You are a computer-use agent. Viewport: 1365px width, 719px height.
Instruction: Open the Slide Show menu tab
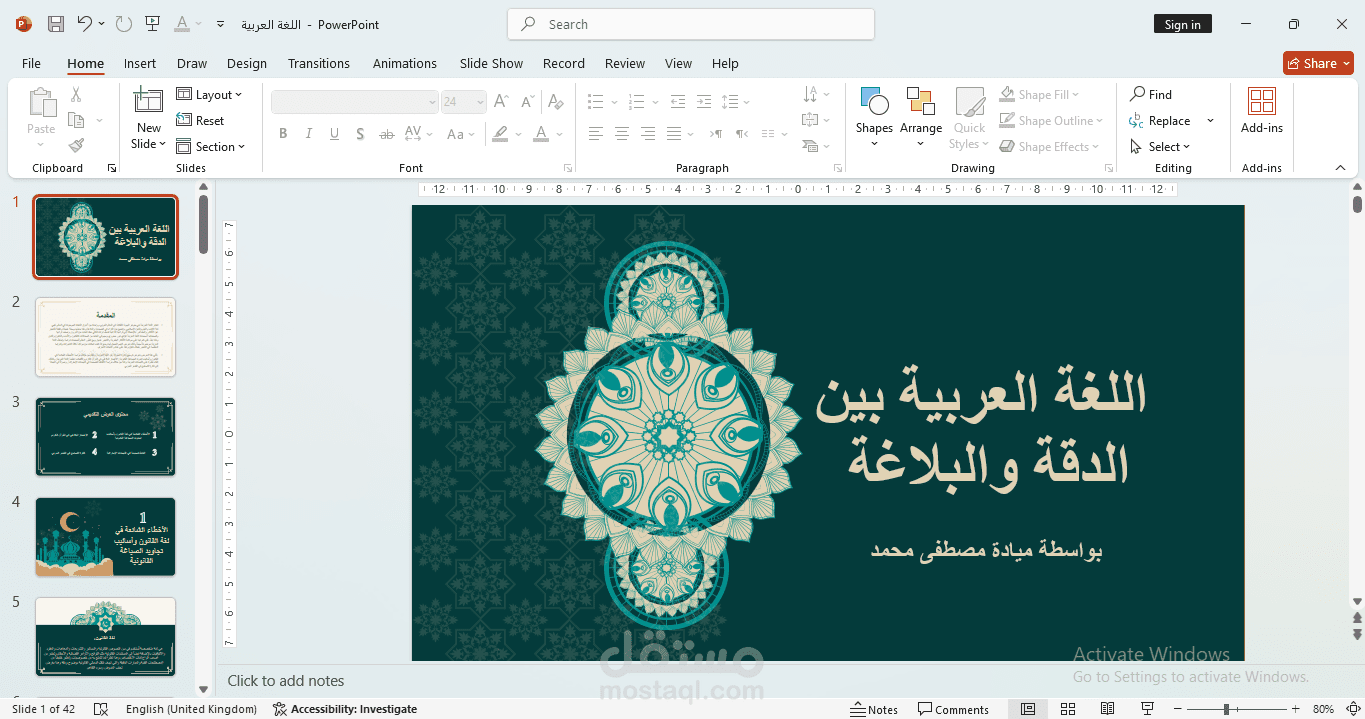point(490,63)
